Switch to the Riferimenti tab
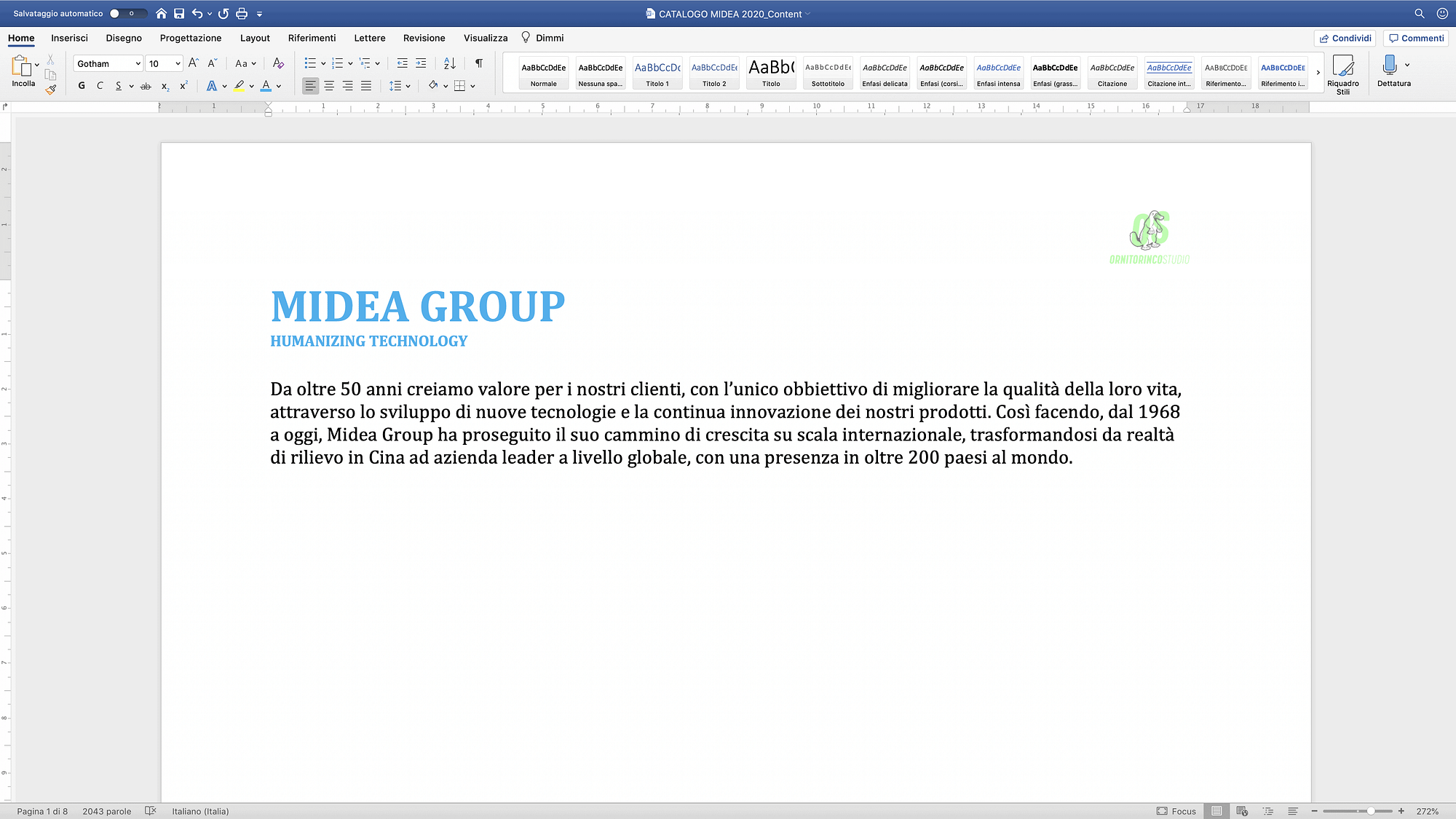 pos(312,38)
